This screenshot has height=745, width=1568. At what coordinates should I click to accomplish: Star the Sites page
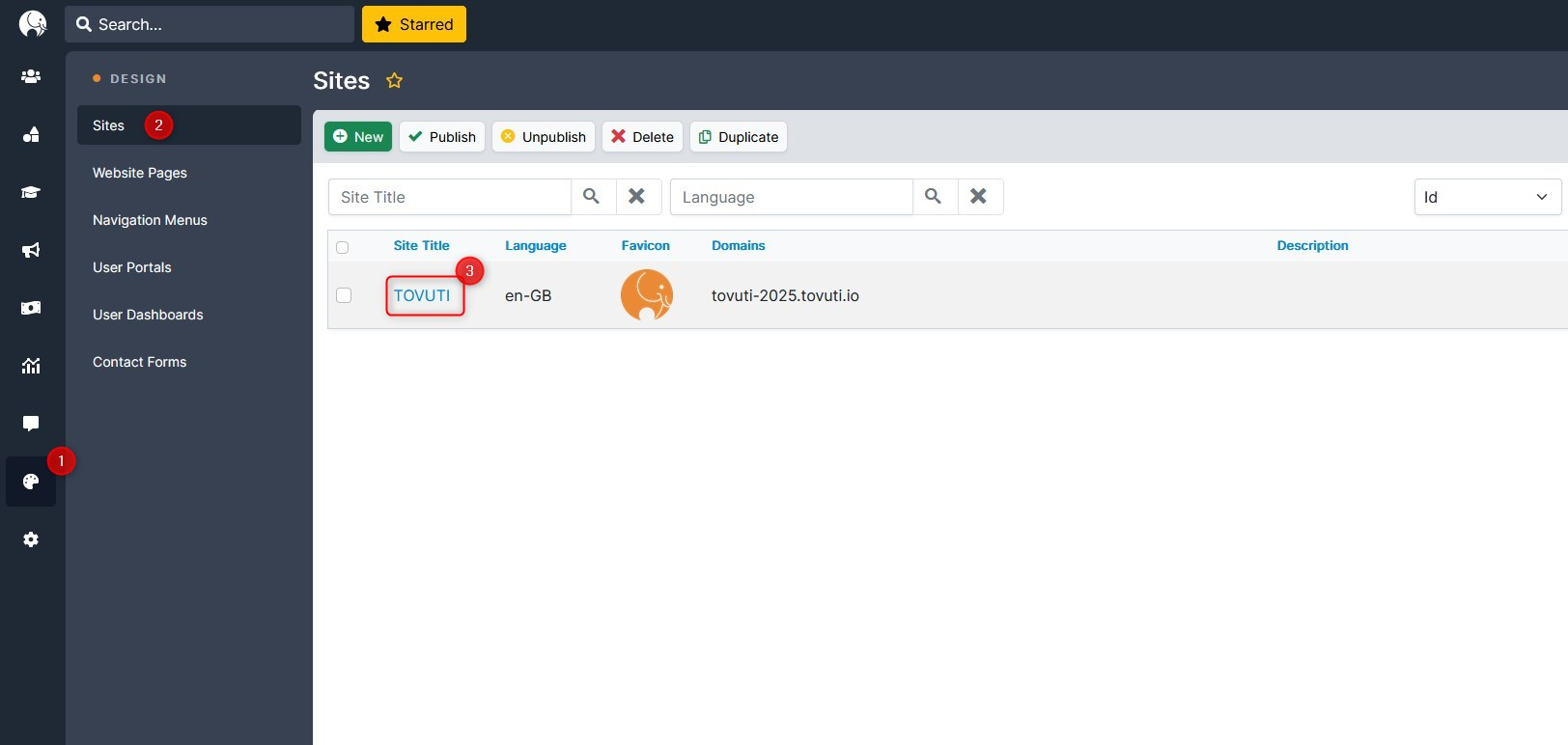pyautogui.click(x=394, y=80)
